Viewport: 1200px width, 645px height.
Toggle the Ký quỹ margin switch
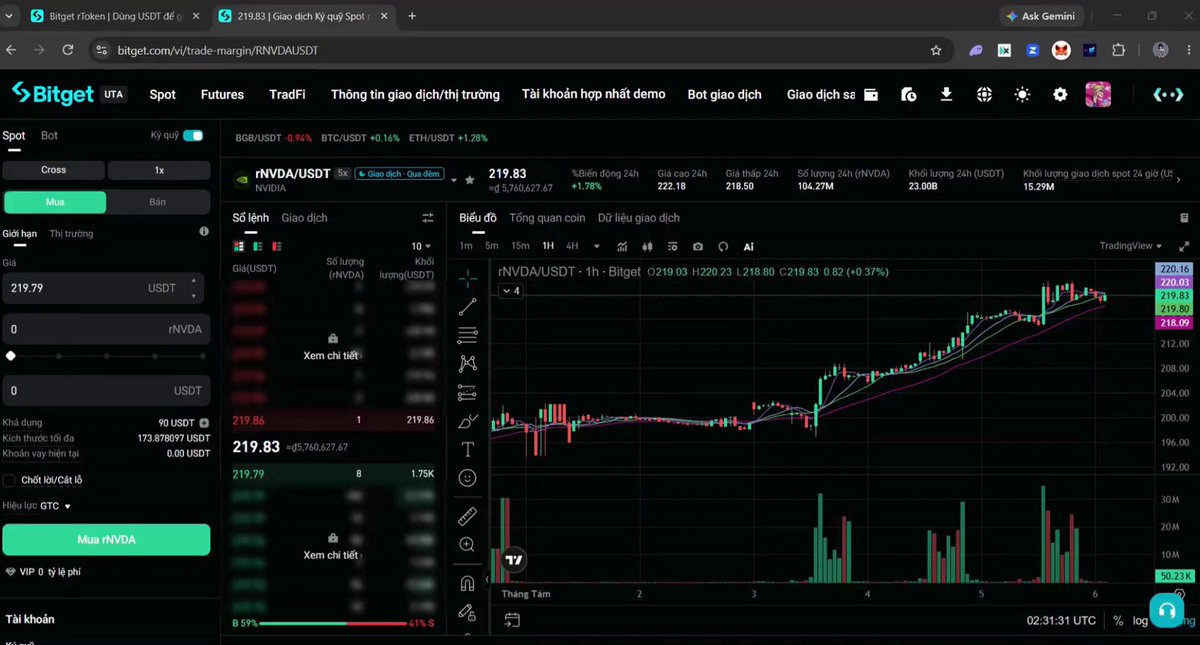(193, 135)
